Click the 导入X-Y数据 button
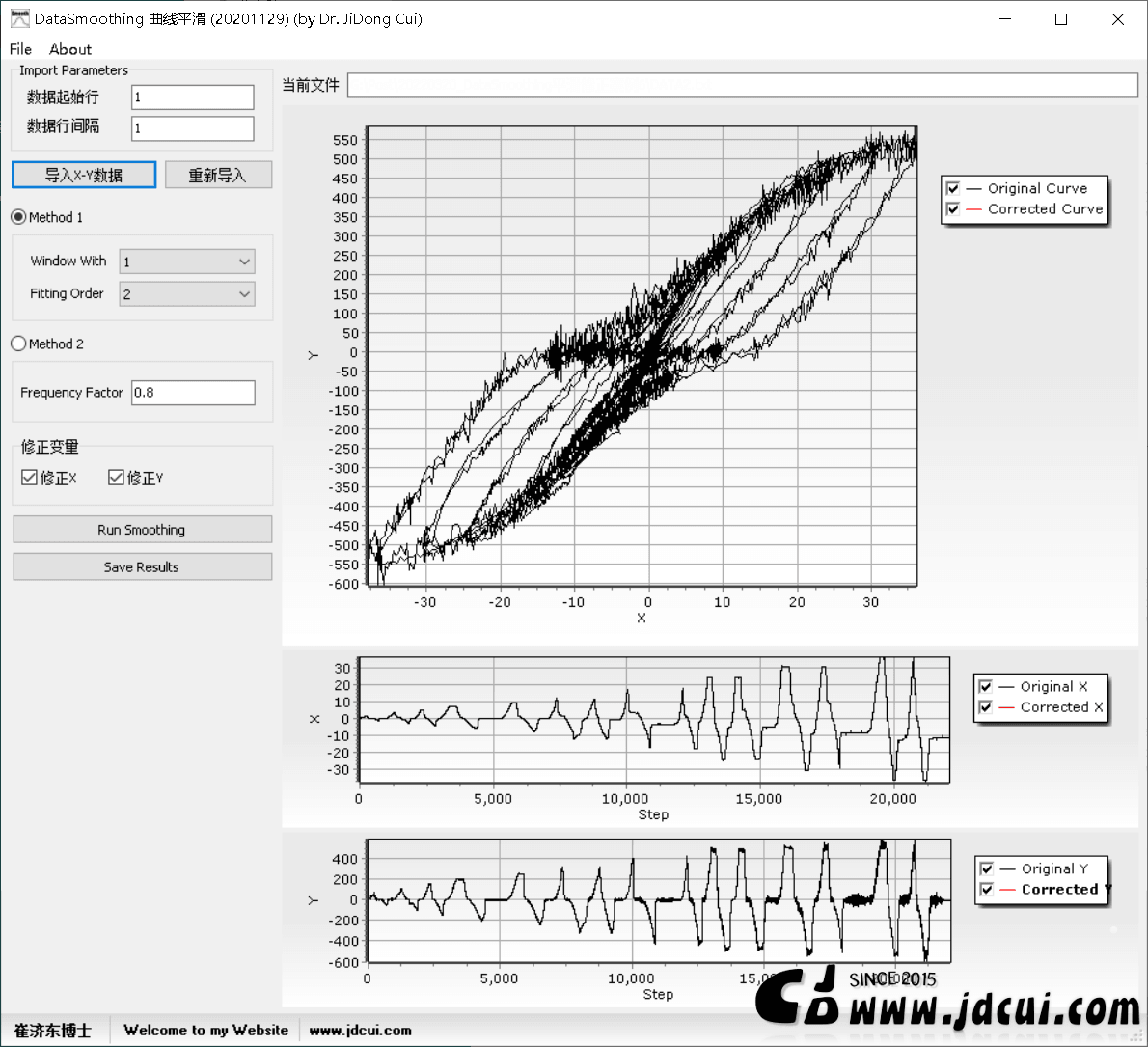 pos(84,175)
